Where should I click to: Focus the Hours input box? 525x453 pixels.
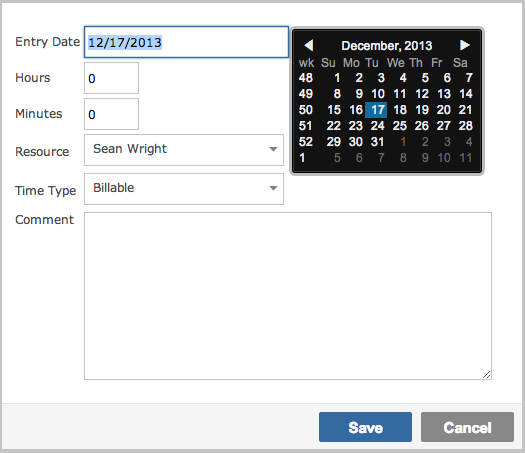pyautogui.click(x=111, y=78)
